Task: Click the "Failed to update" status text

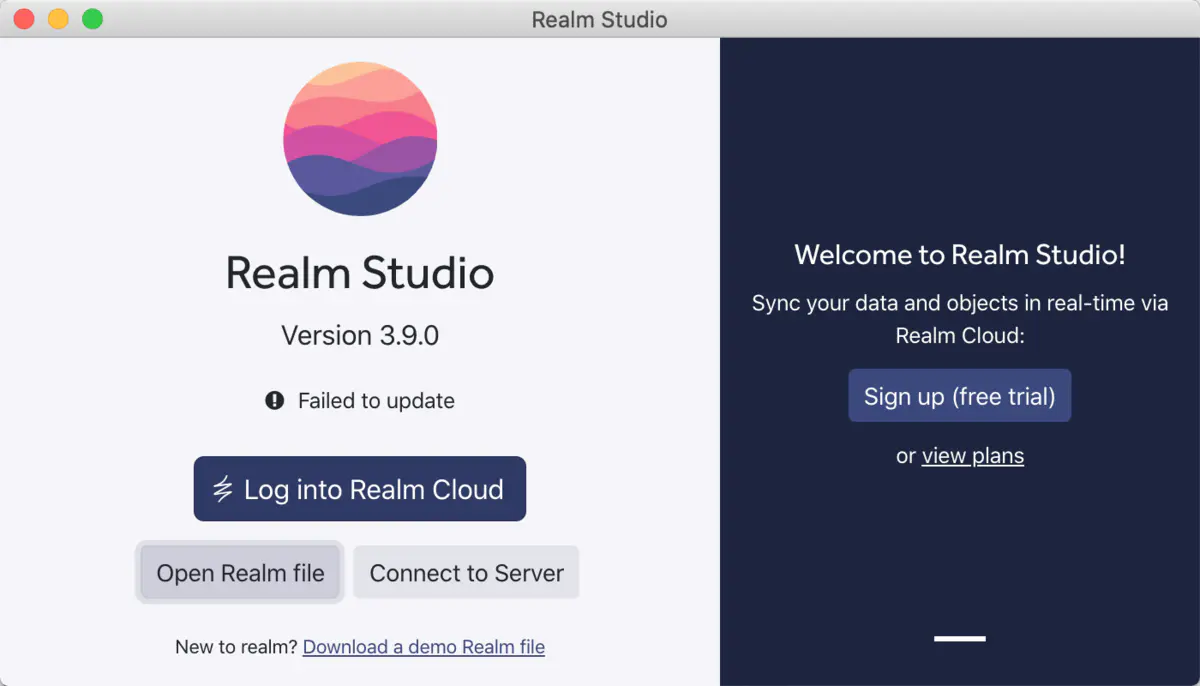Action: pyautogui.click(x=376, y=401)
